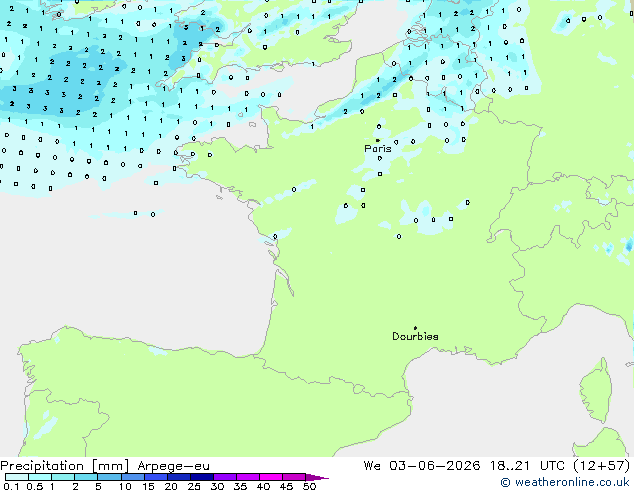
Task: Click the '50' legend scale label
Action: [x=309, y=486]
